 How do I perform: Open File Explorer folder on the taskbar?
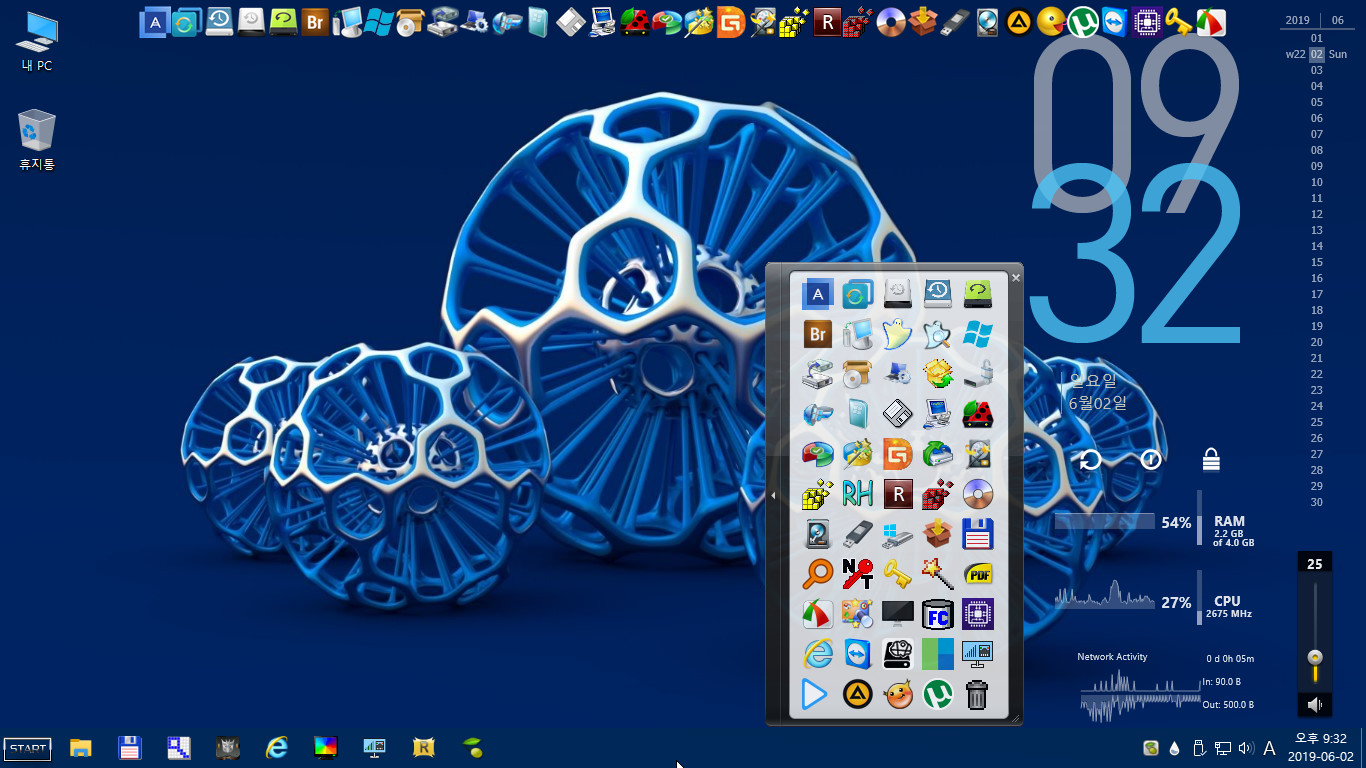point(81,747)
